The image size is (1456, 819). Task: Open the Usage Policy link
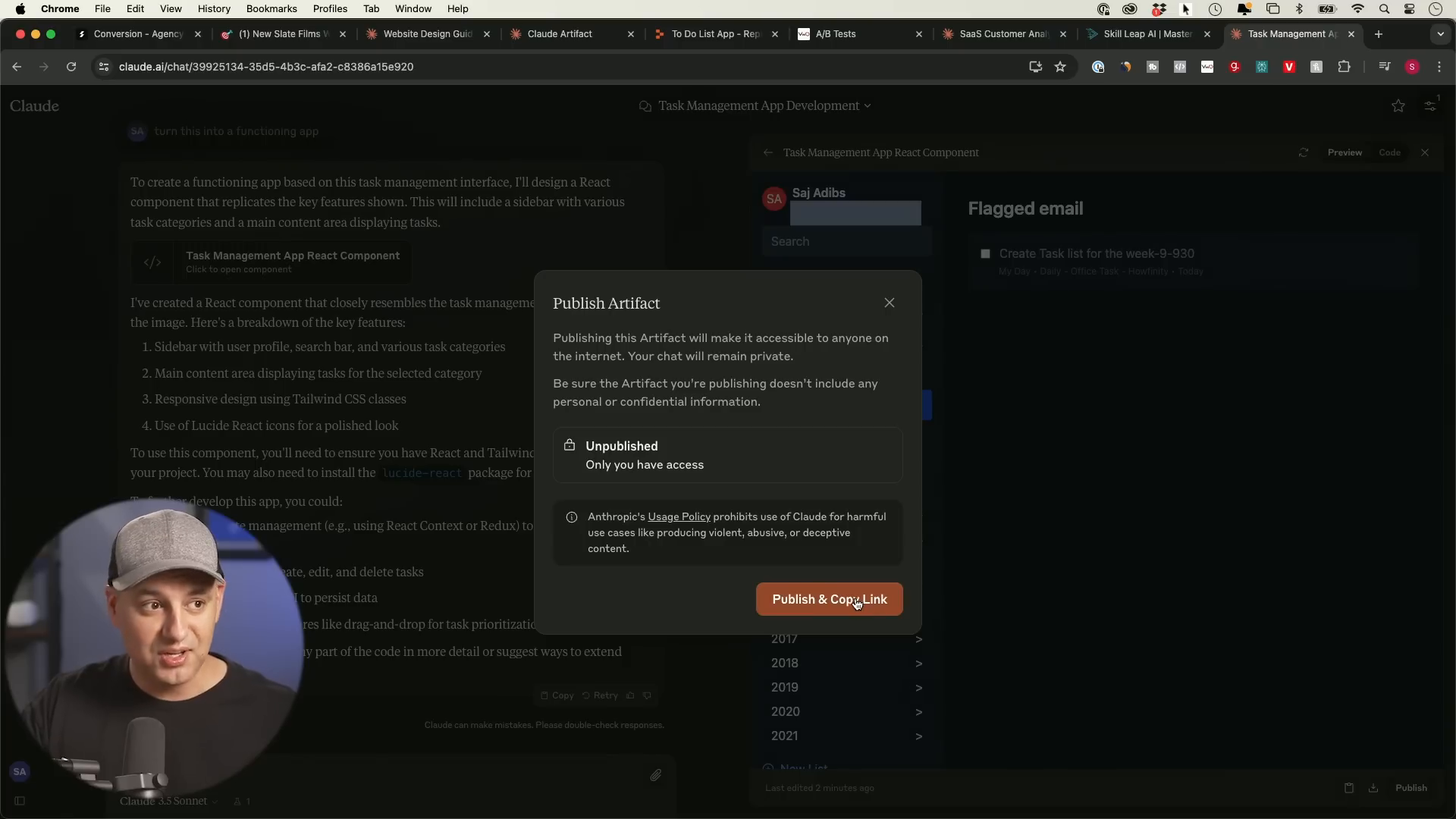pos(679,517)
